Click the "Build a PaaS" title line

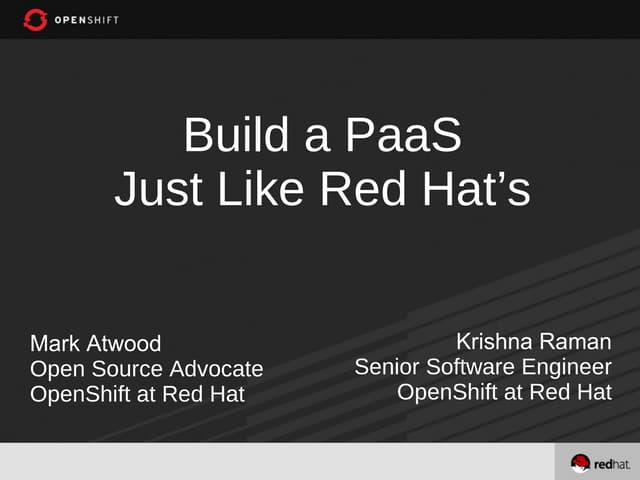click(322, 136)
